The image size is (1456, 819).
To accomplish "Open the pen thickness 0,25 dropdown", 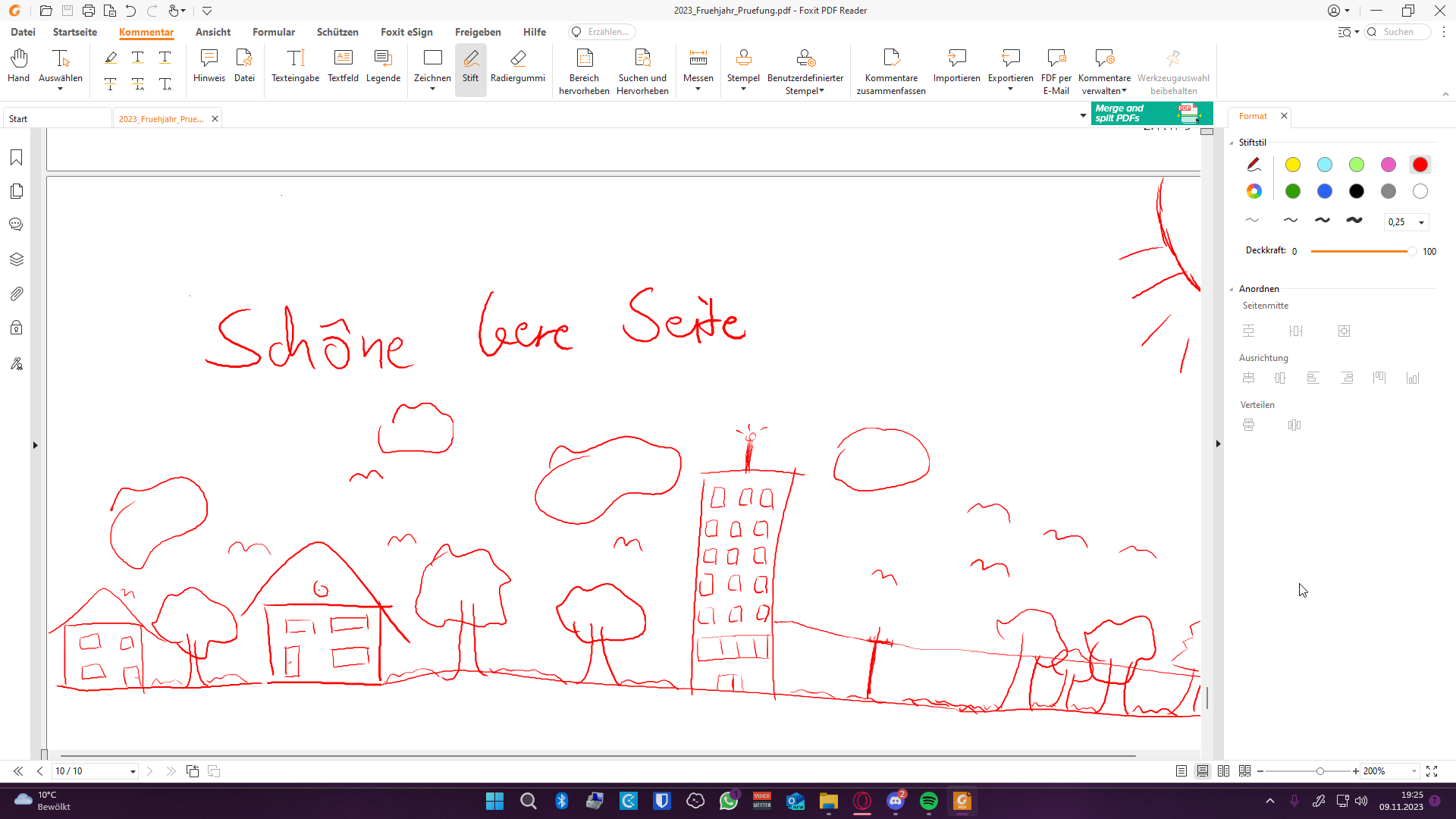I will click(x=1421, y=222).
